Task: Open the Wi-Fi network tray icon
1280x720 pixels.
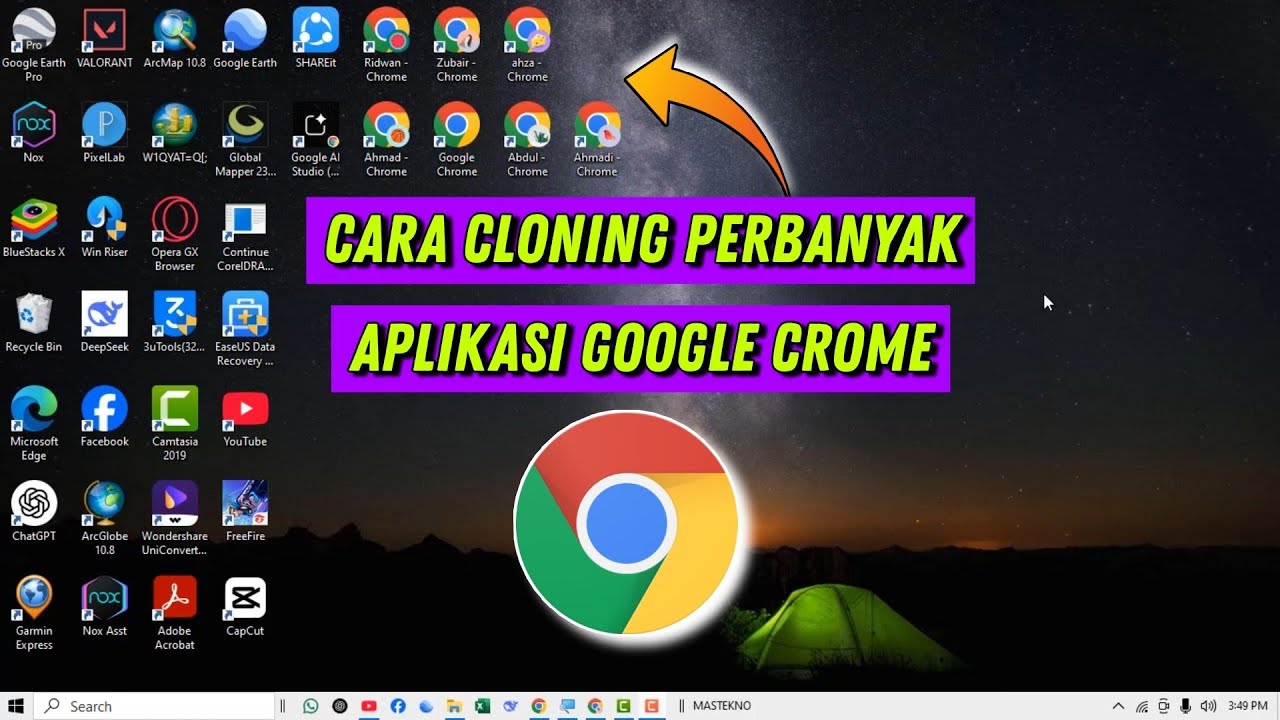Action: click(x=1142, y=706)
